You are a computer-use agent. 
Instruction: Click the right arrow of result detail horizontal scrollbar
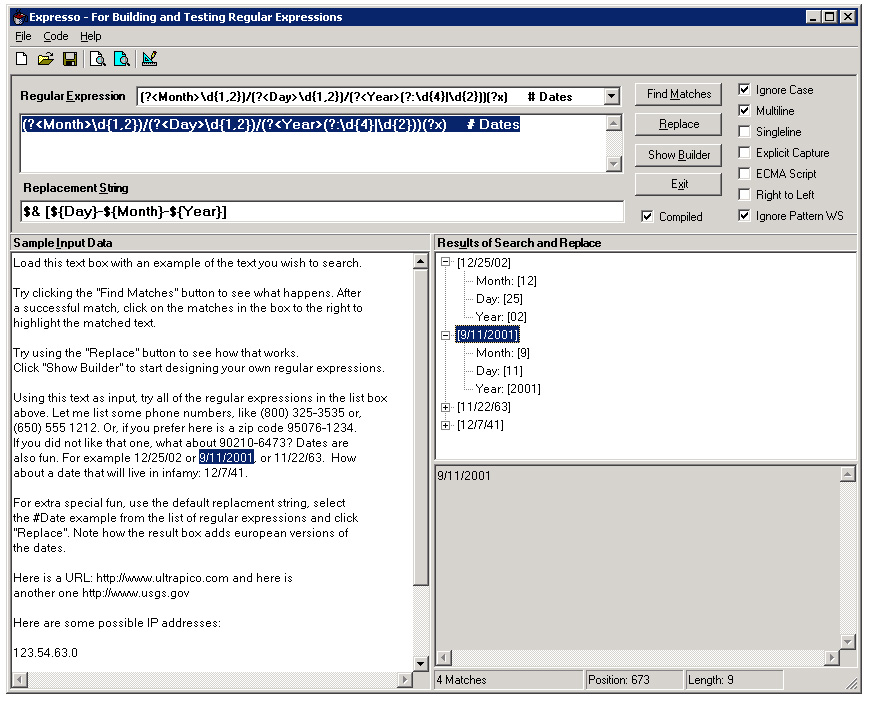pyautogui.click(x=831, y=658)
